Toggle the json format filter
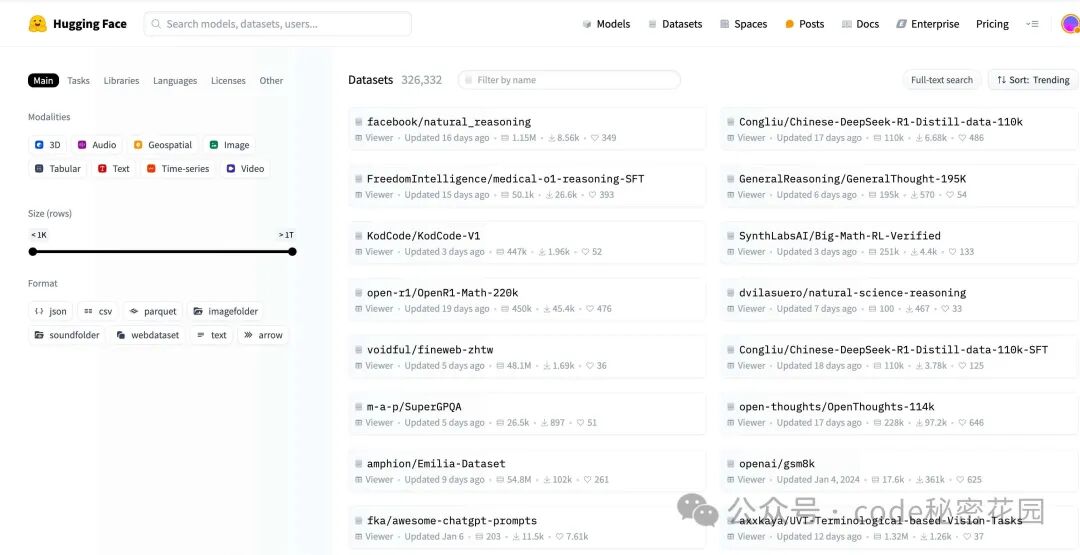Viewport: 1080px width, 555px height. [x=50, y=312]
